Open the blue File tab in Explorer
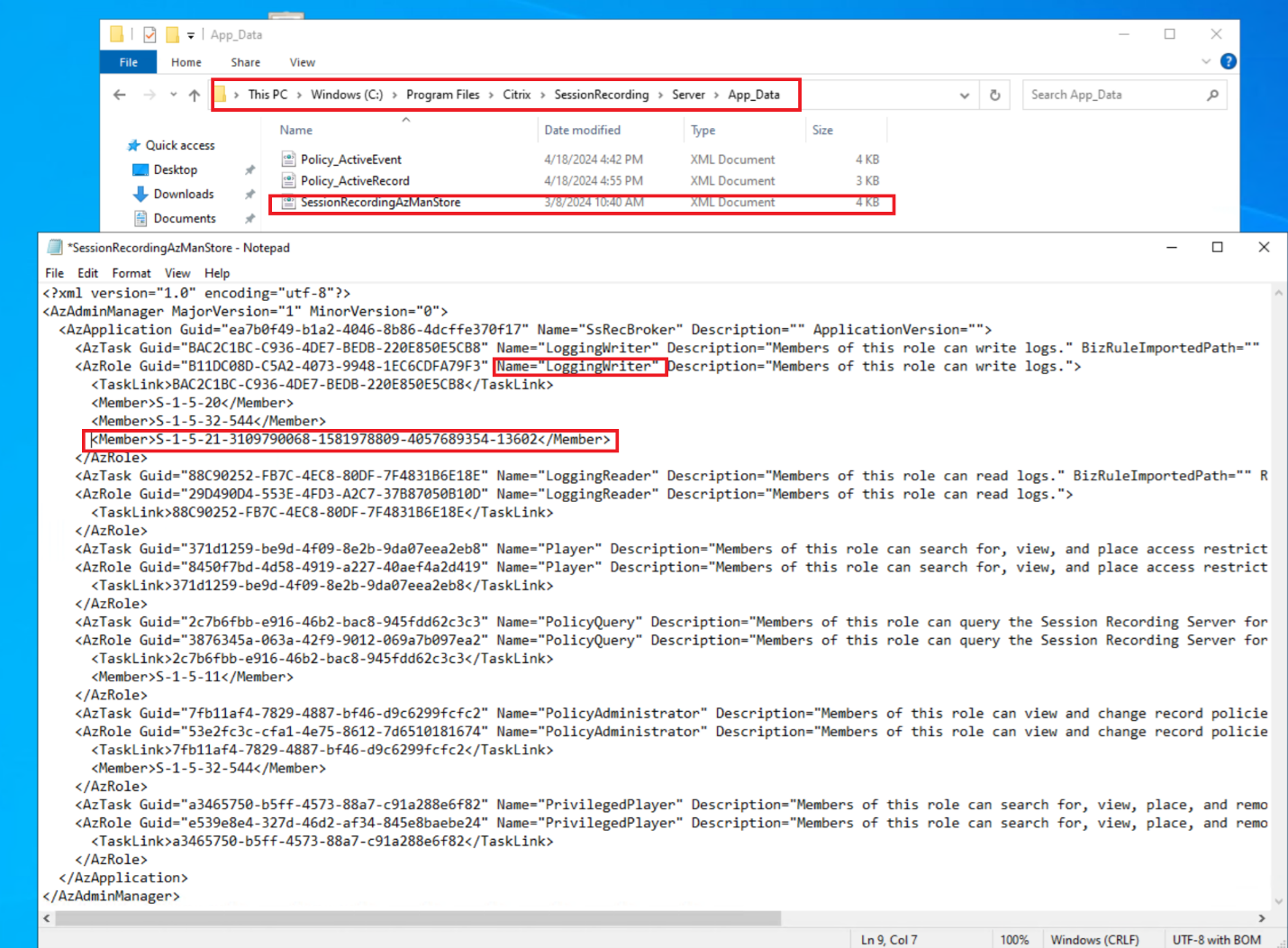This screenshot has height=948, width=1288. [129, 62]
